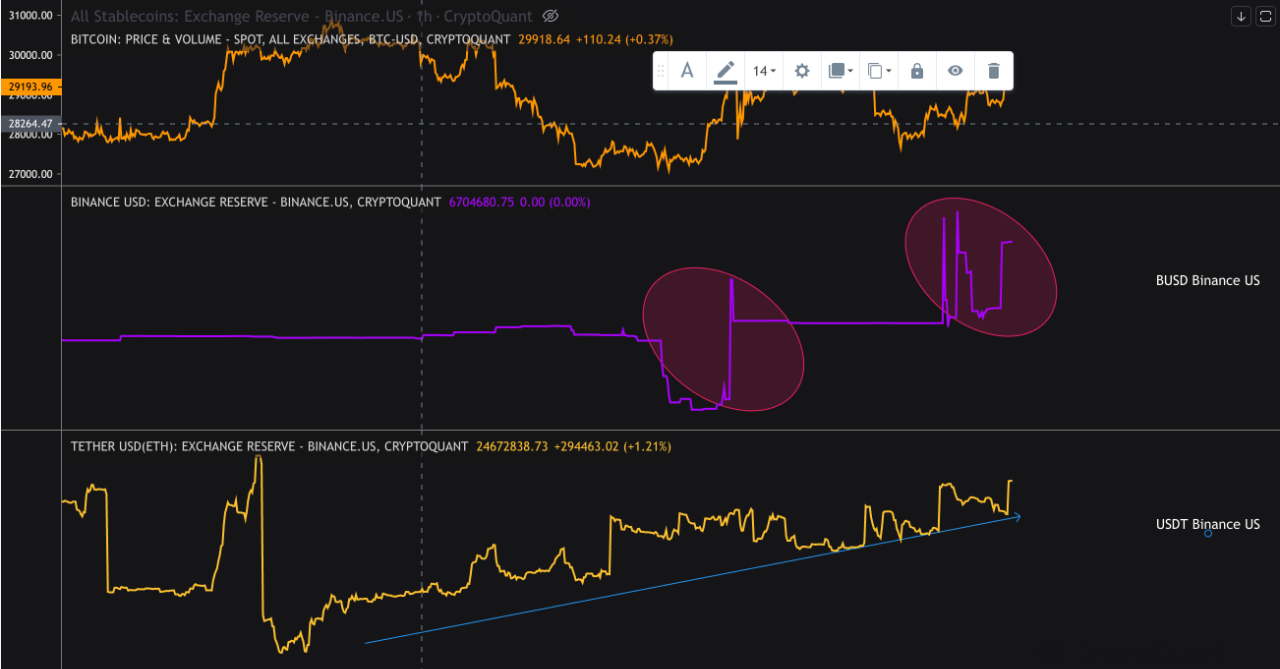This screenshot has height=669, width=1280.
Task: Click the Binance USD Exchange Reserve legend
Action: tap(255, 202)
